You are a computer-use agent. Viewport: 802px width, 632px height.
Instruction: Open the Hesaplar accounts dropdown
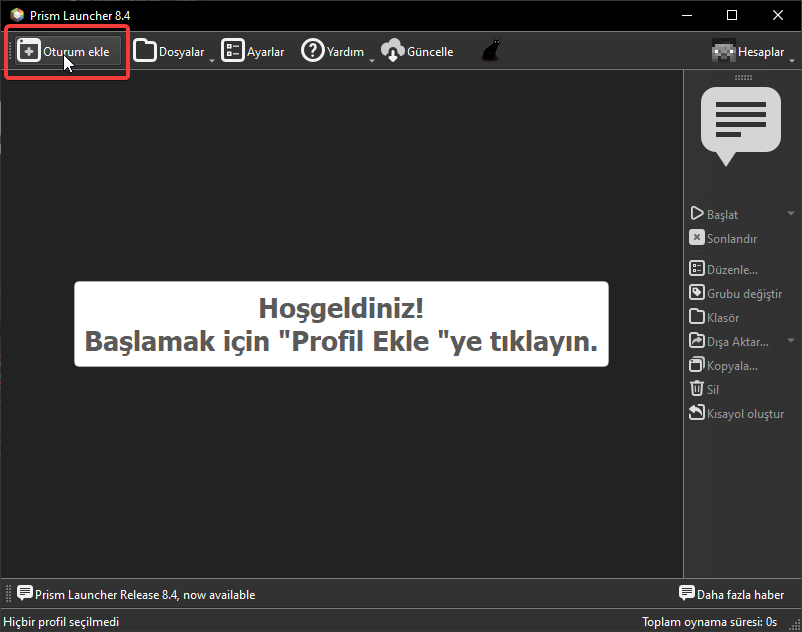pos(753,51)
